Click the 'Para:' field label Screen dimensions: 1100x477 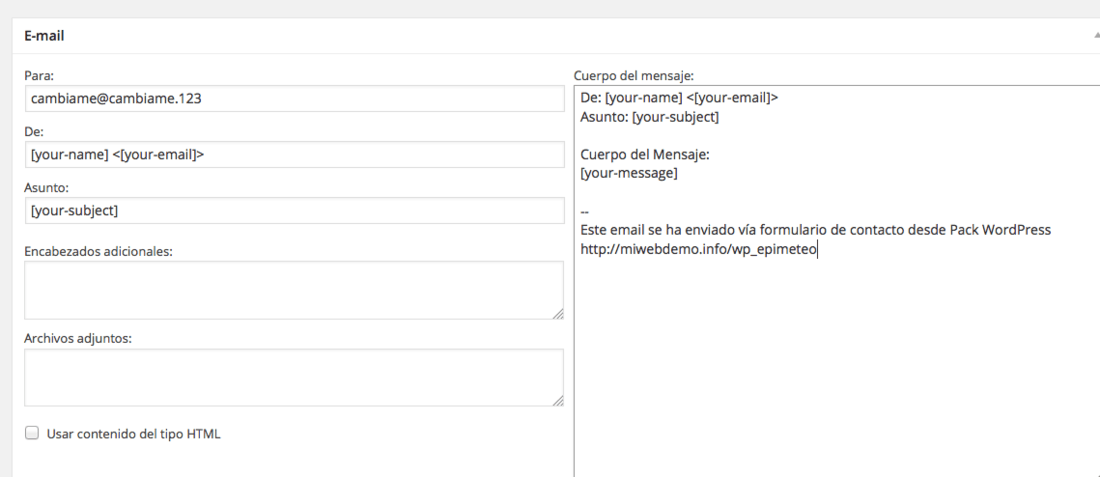click(x=39, y=74)
